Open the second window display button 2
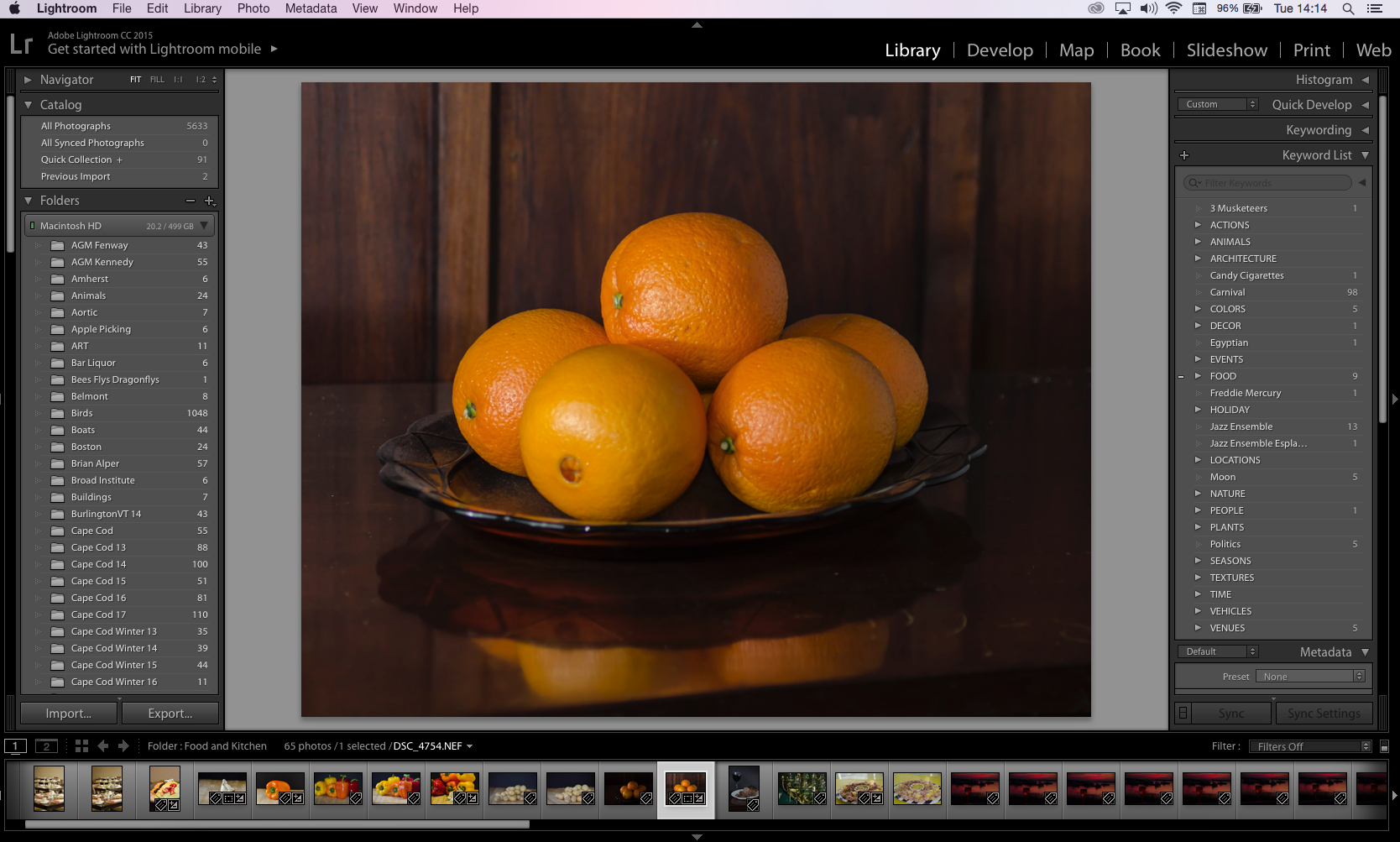This screenshot has height=842, width=1400. pos(46,745)
